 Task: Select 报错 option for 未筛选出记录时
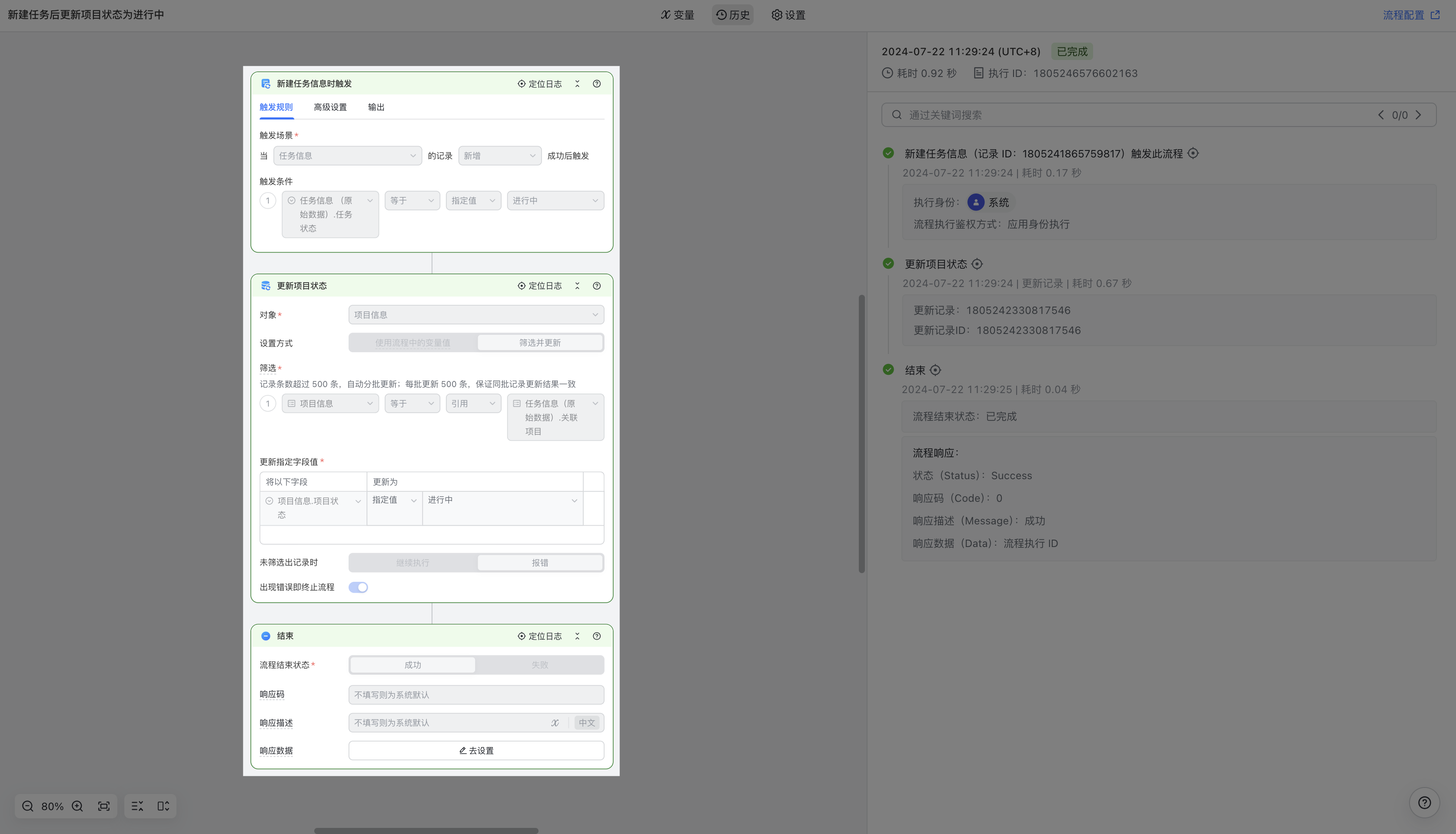pyautogui.click(x=540, y=563)
